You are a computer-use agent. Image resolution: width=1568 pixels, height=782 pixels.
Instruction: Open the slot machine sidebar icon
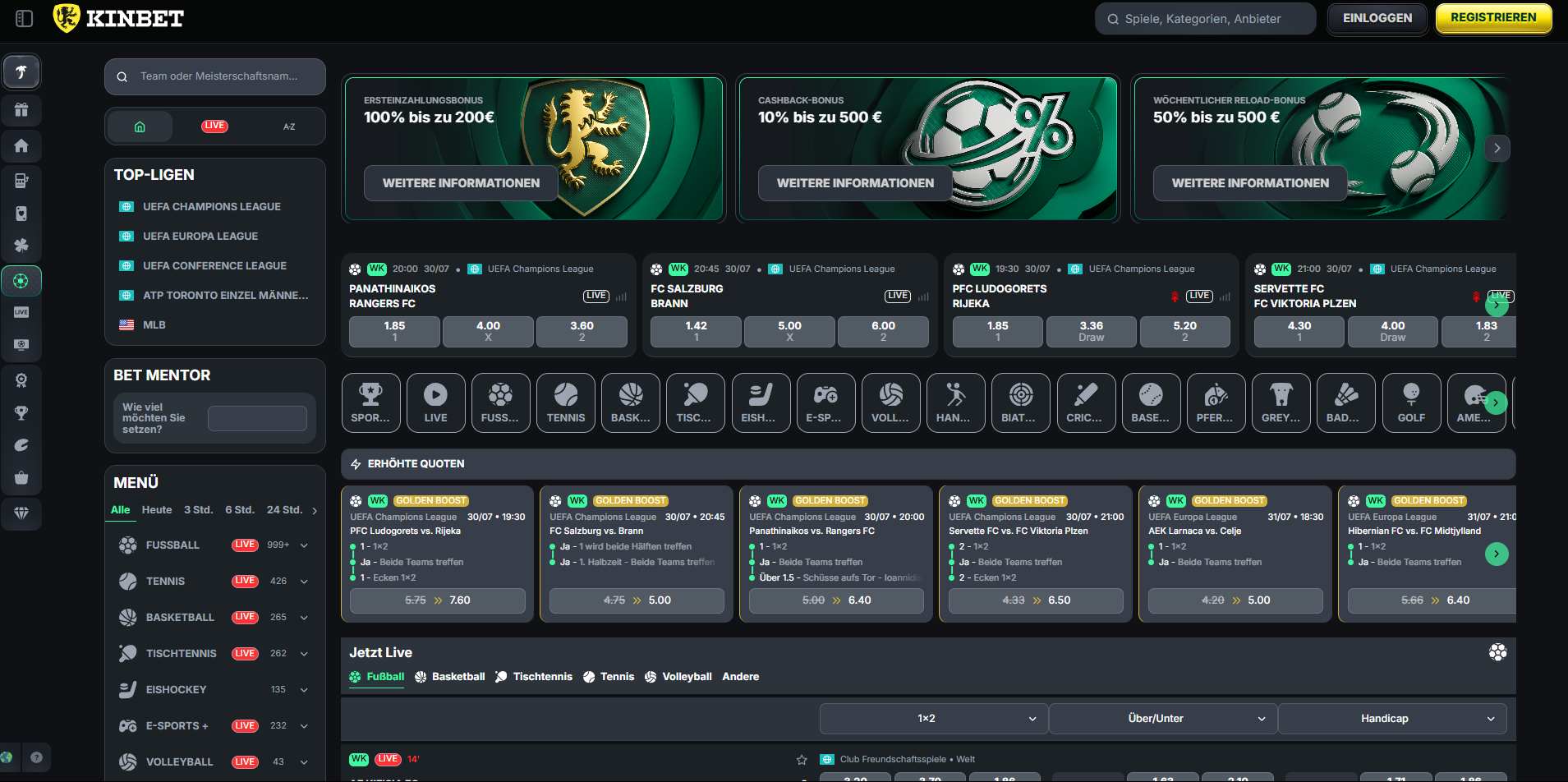click(x=21, y=181)
